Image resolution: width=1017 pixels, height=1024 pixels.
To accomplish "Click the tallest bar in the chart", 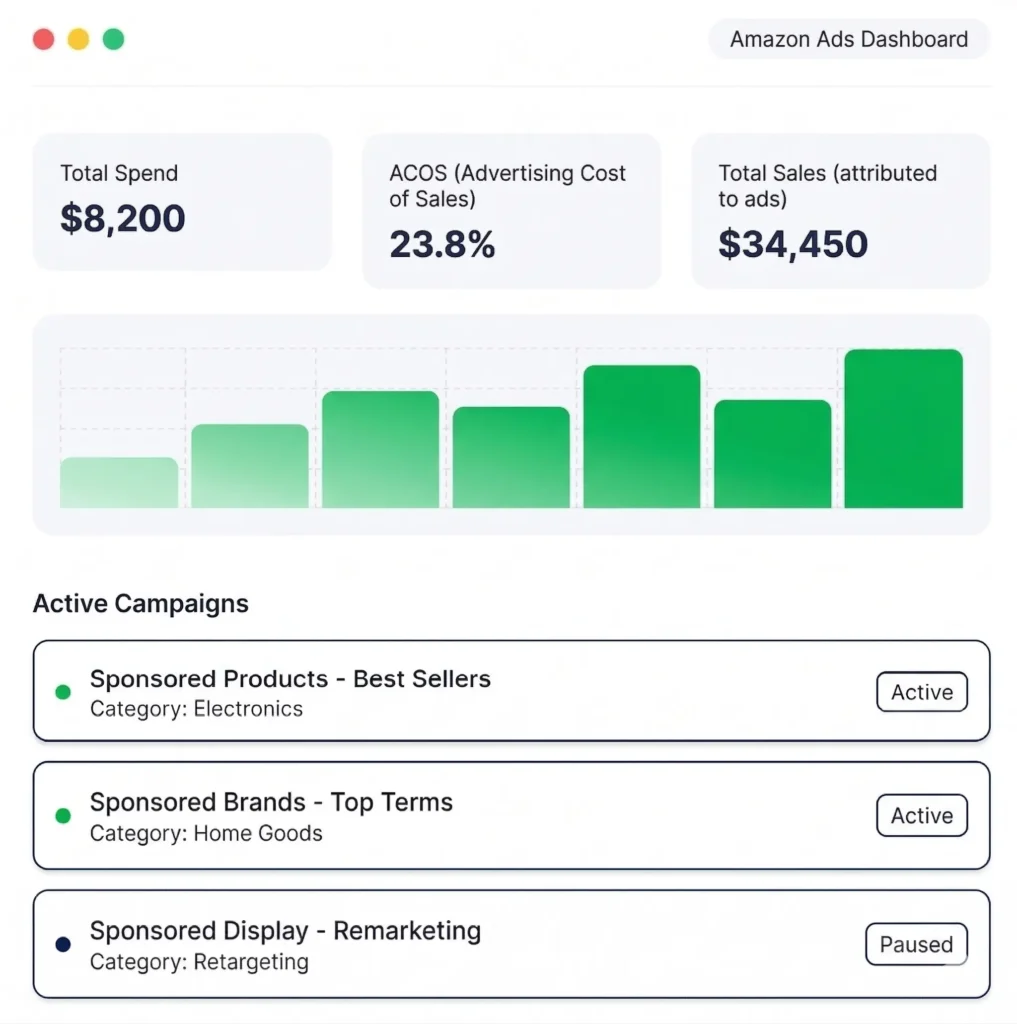I will pyautogui.click(x=903, y=430).
